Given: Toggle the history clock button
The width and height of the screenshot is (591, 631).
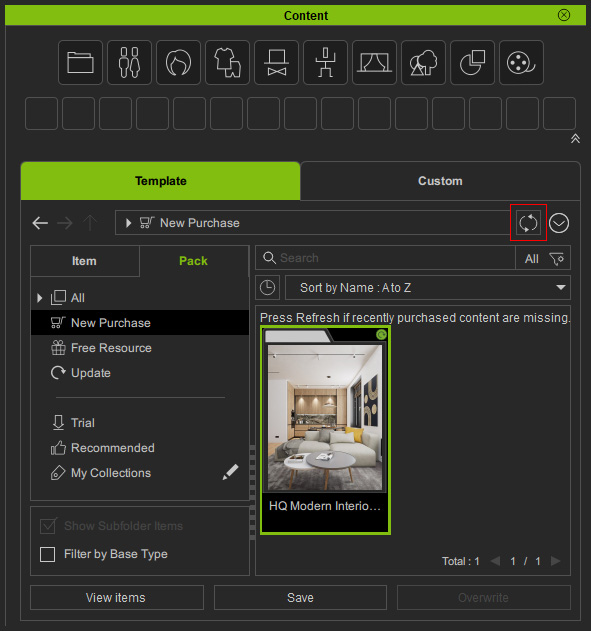Looking at the screenshot, I should (x=268, y=287).
